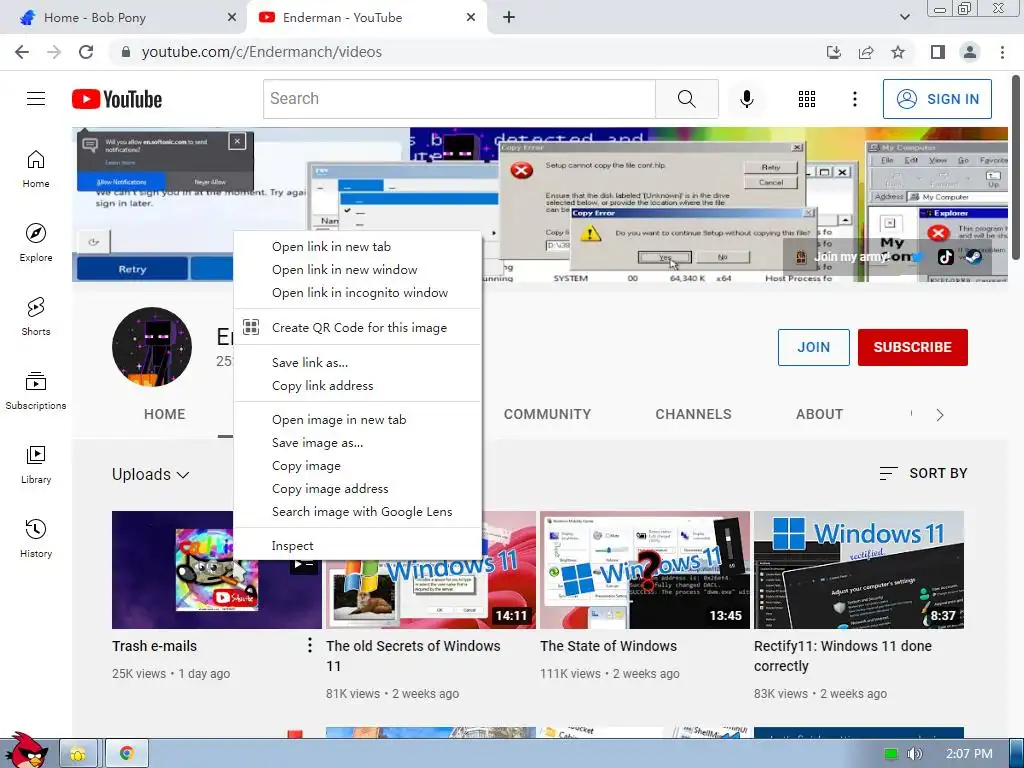Go back with the browser back arrow
1024x768 pixels.
click(x=22, y=52)
